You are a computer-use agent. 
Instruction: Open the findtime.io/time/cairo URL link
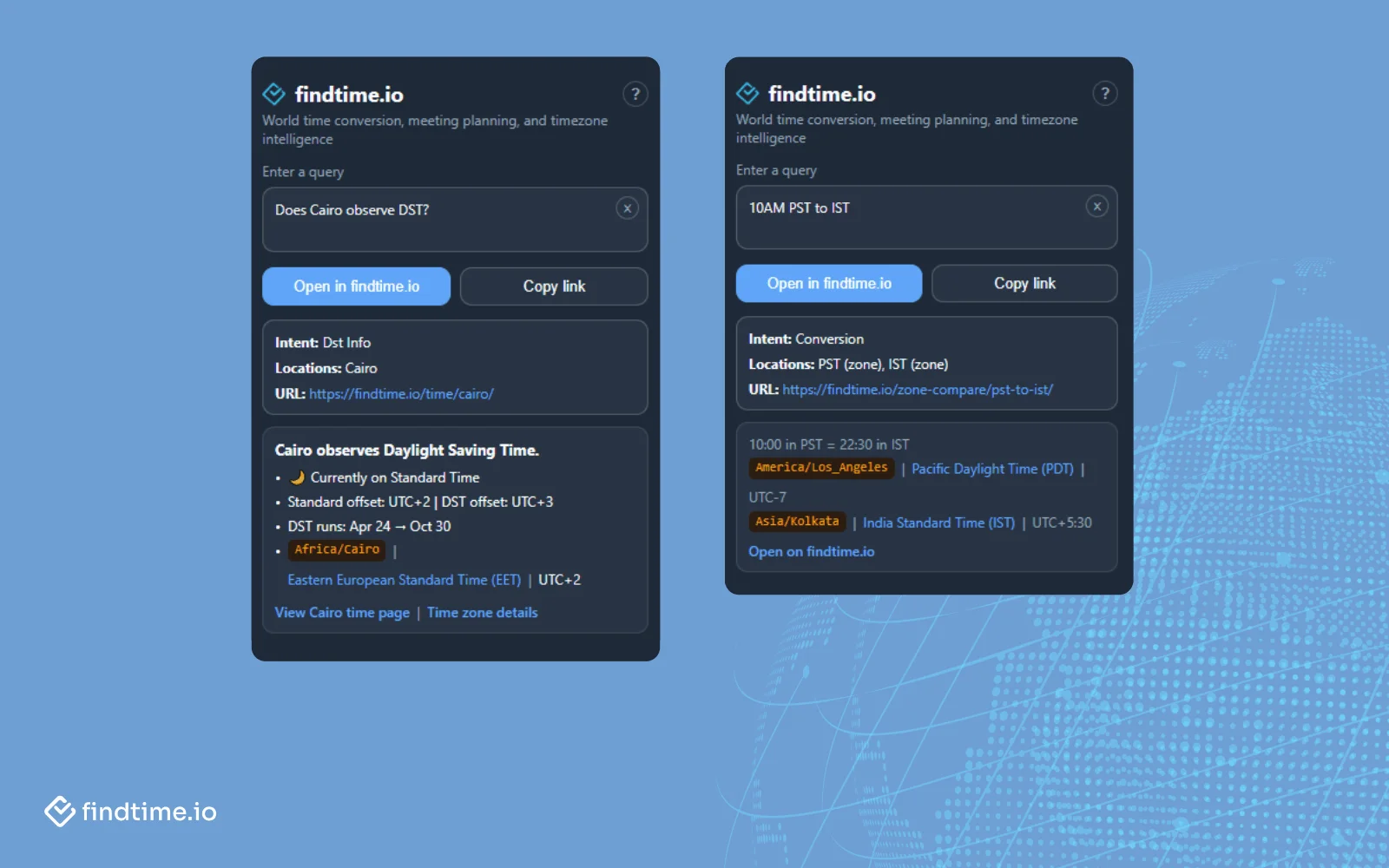[401, 393]
